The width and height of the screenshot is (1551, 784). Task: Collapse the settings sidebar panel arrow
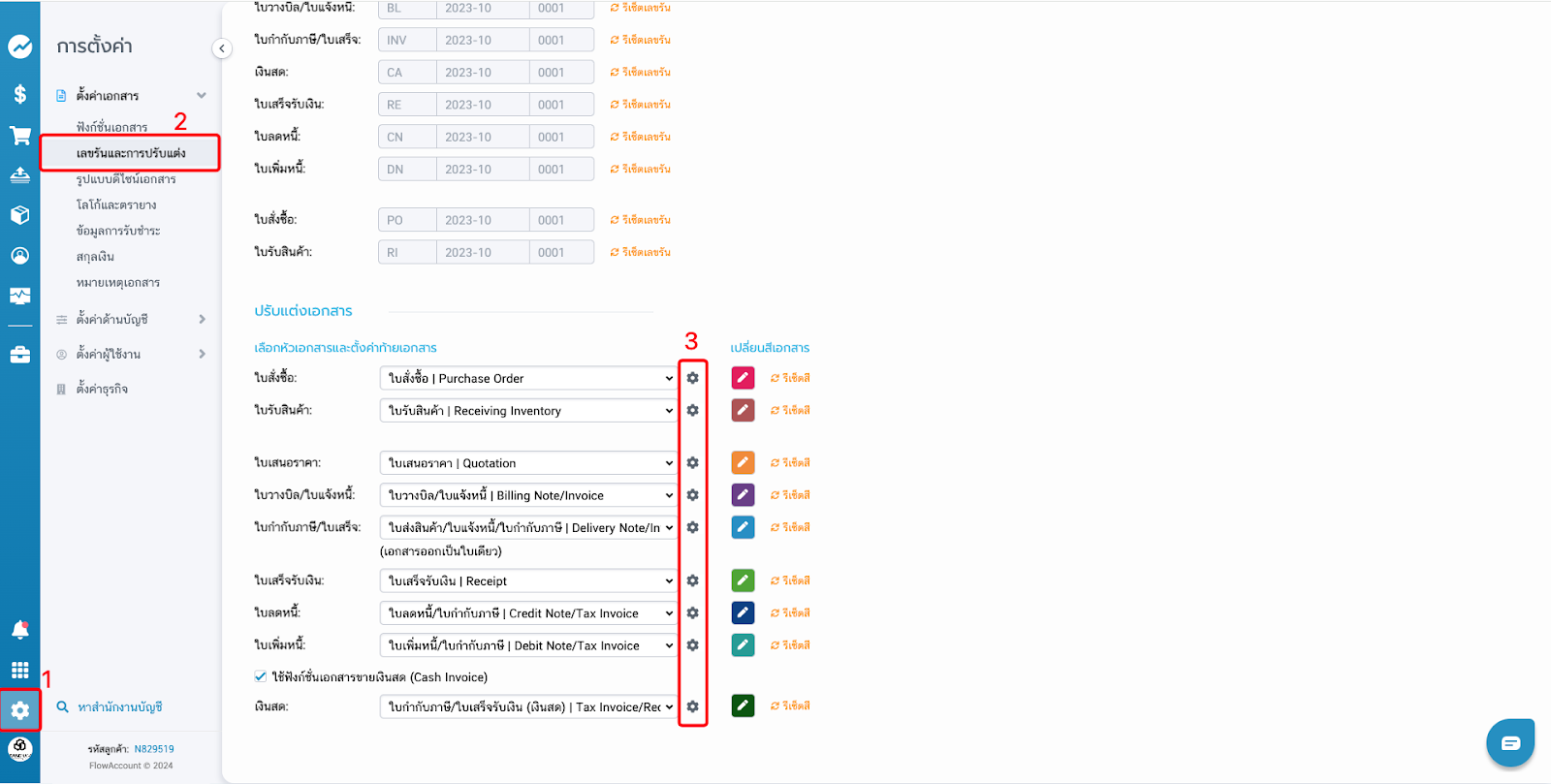coord(222,48)
